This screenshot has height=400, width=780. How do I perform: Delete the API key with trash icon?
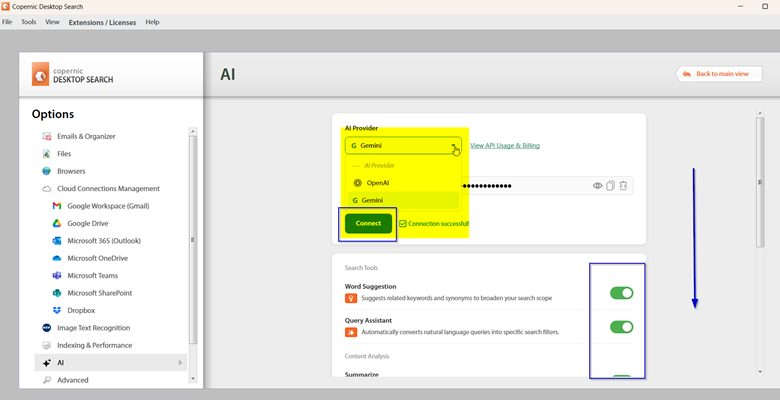[x=623, y=186]
